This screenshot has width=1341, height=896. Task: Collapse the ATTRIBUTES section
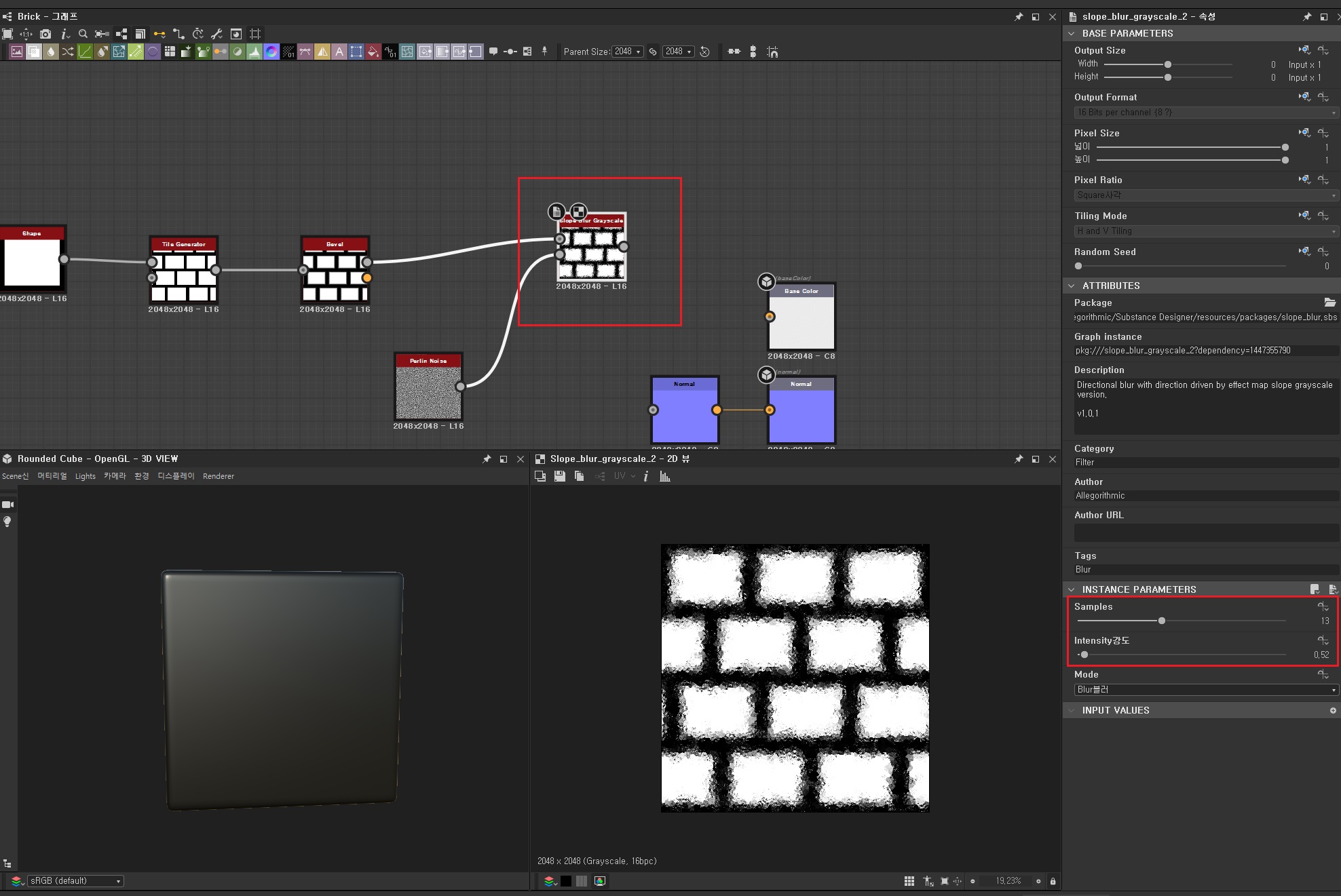[x=1072, y=286]
